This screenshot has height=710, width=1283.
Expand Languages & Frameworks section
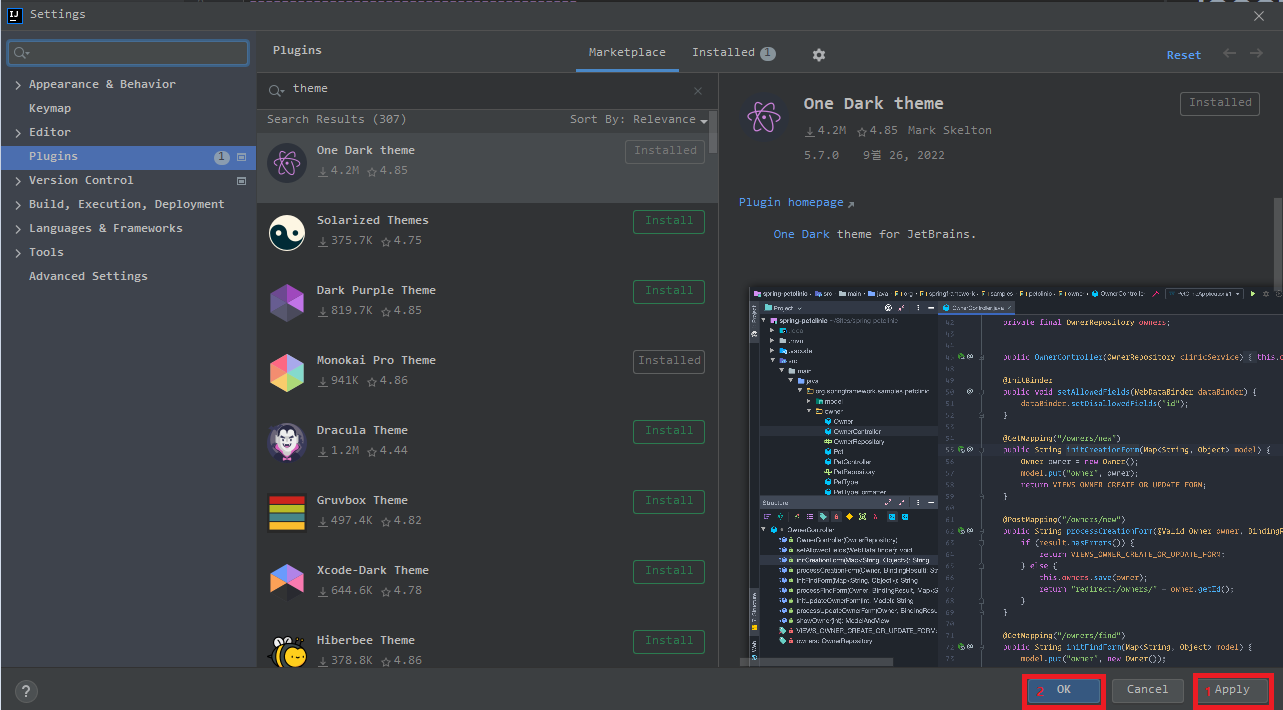click(x=18, y=229)
